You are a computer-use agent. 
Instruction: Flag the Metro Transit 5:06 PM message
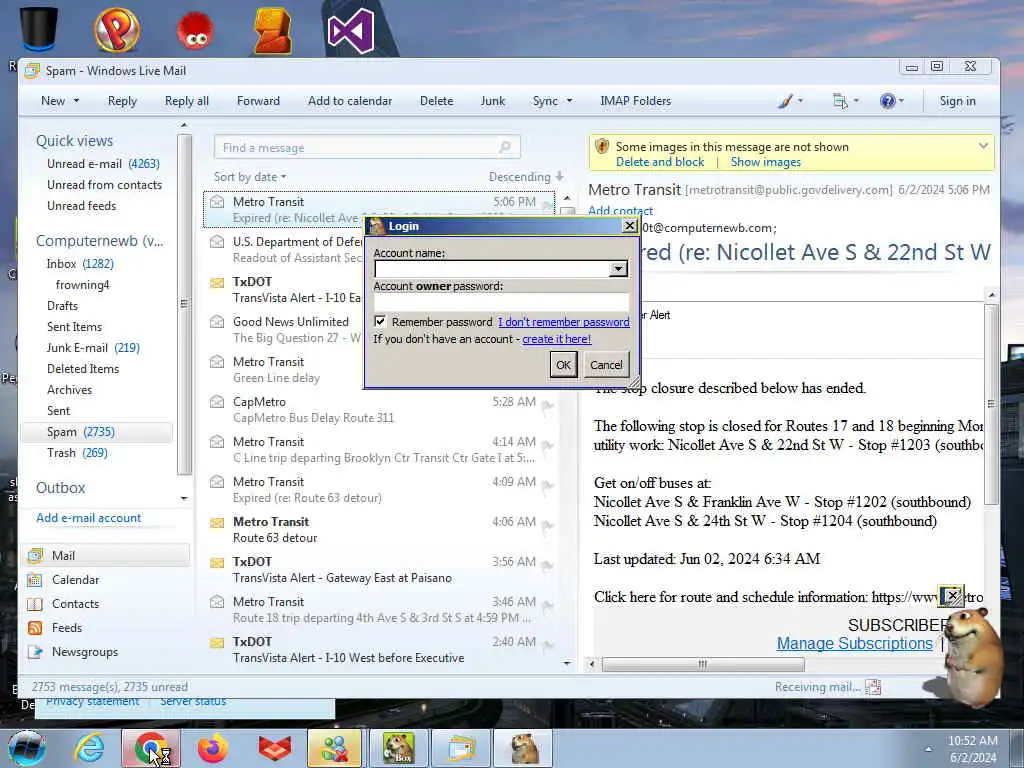click(547, 206)
